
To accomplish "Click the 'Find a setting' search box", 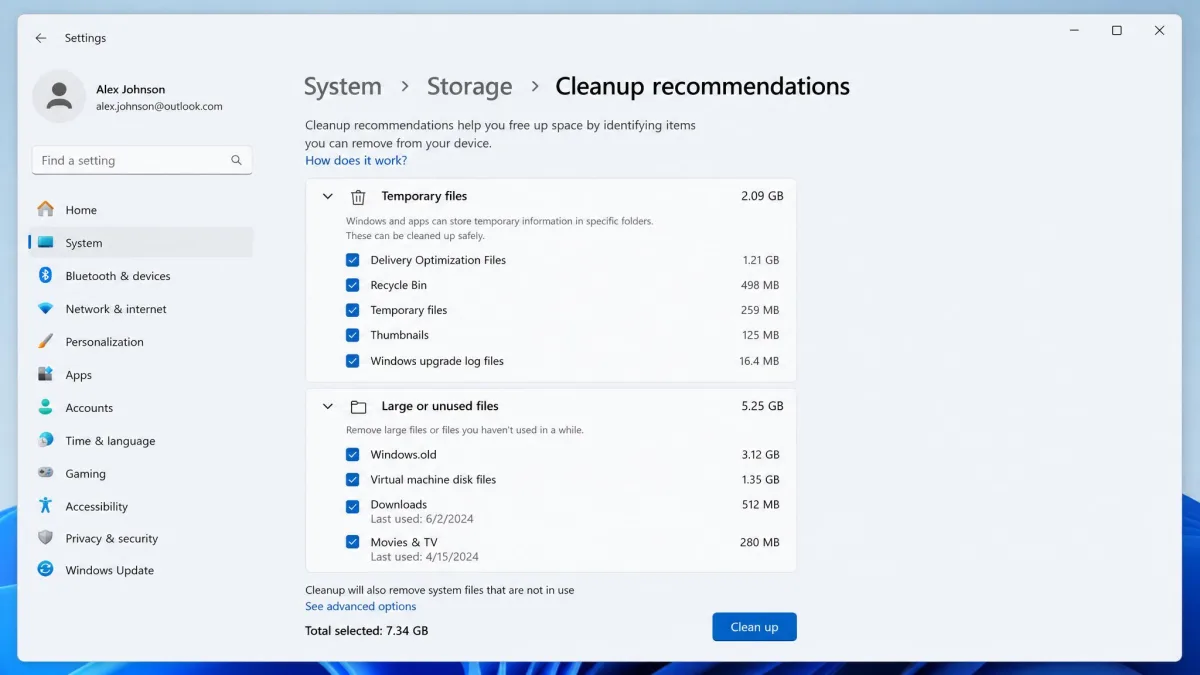I will pos(141,160).
